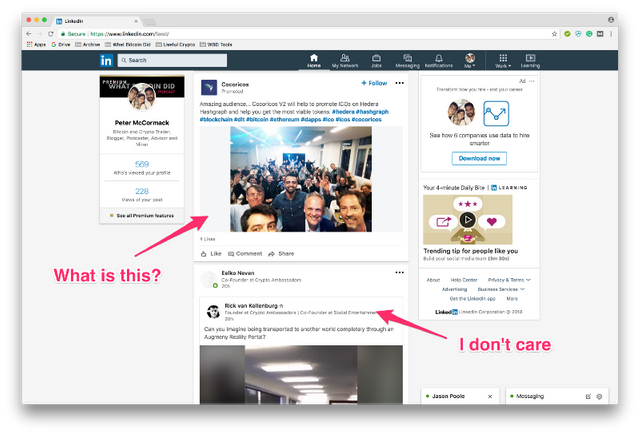Expand Business Services footer dropdown
Image resolution: width=640 pixels, height=436 pixels.
click(x=501, y=289)
